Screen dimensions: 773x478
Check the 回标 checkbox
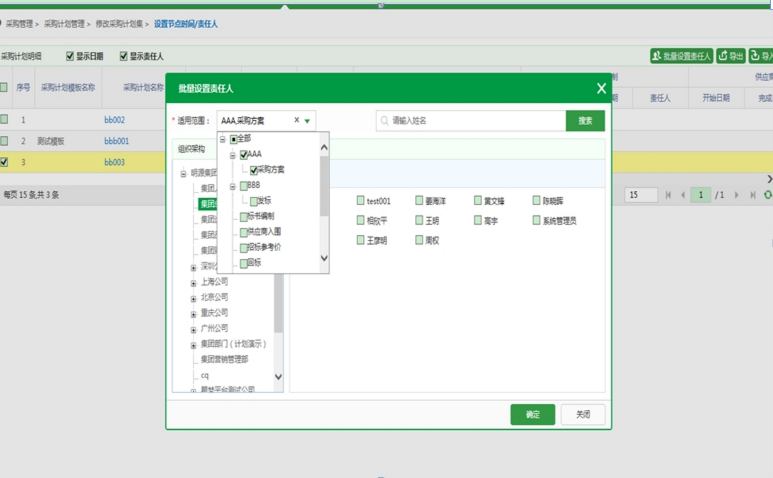244,264
